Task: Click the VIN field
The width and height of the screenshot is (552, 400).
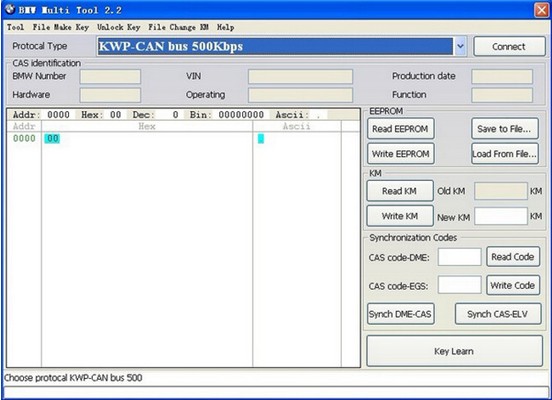Action: click(300, 76)
